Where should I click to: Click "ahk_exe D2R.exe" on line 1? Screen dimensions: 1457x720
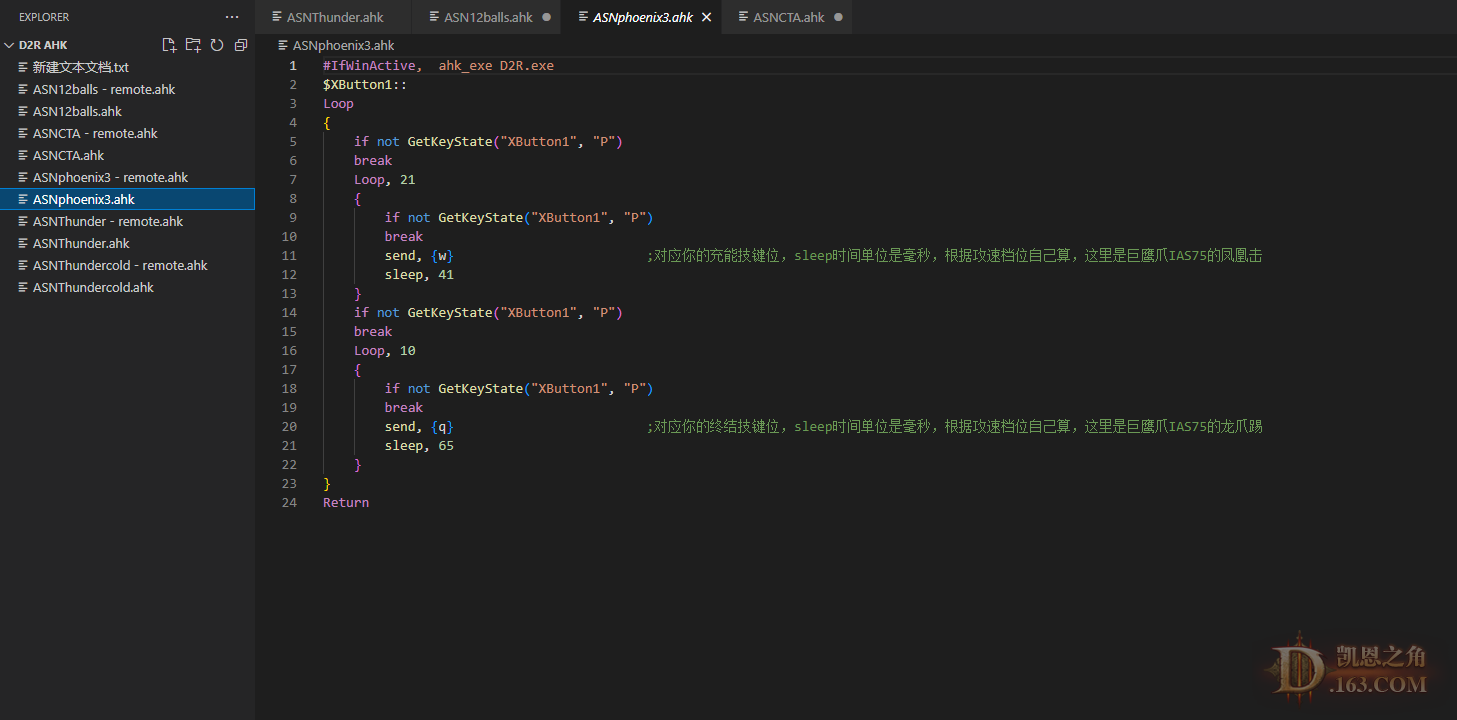pos(496,65)
